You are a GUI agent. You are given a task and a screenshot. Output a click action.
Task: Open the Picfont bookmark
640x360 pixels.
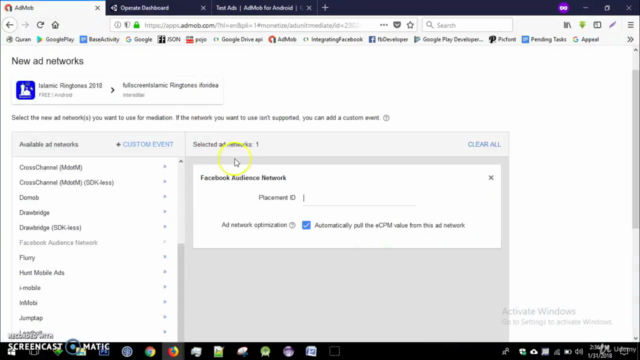click(502, 40)
